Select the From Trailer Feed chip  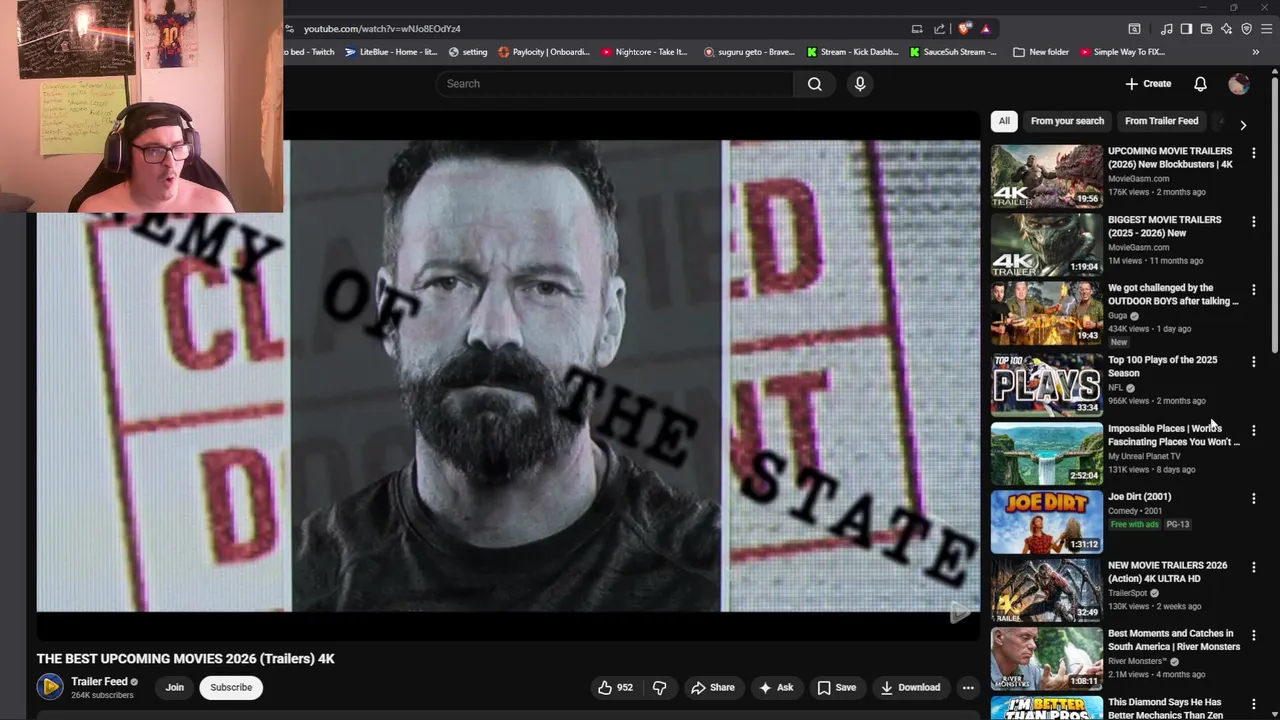pyautogui.click(x=1161, y=121)
